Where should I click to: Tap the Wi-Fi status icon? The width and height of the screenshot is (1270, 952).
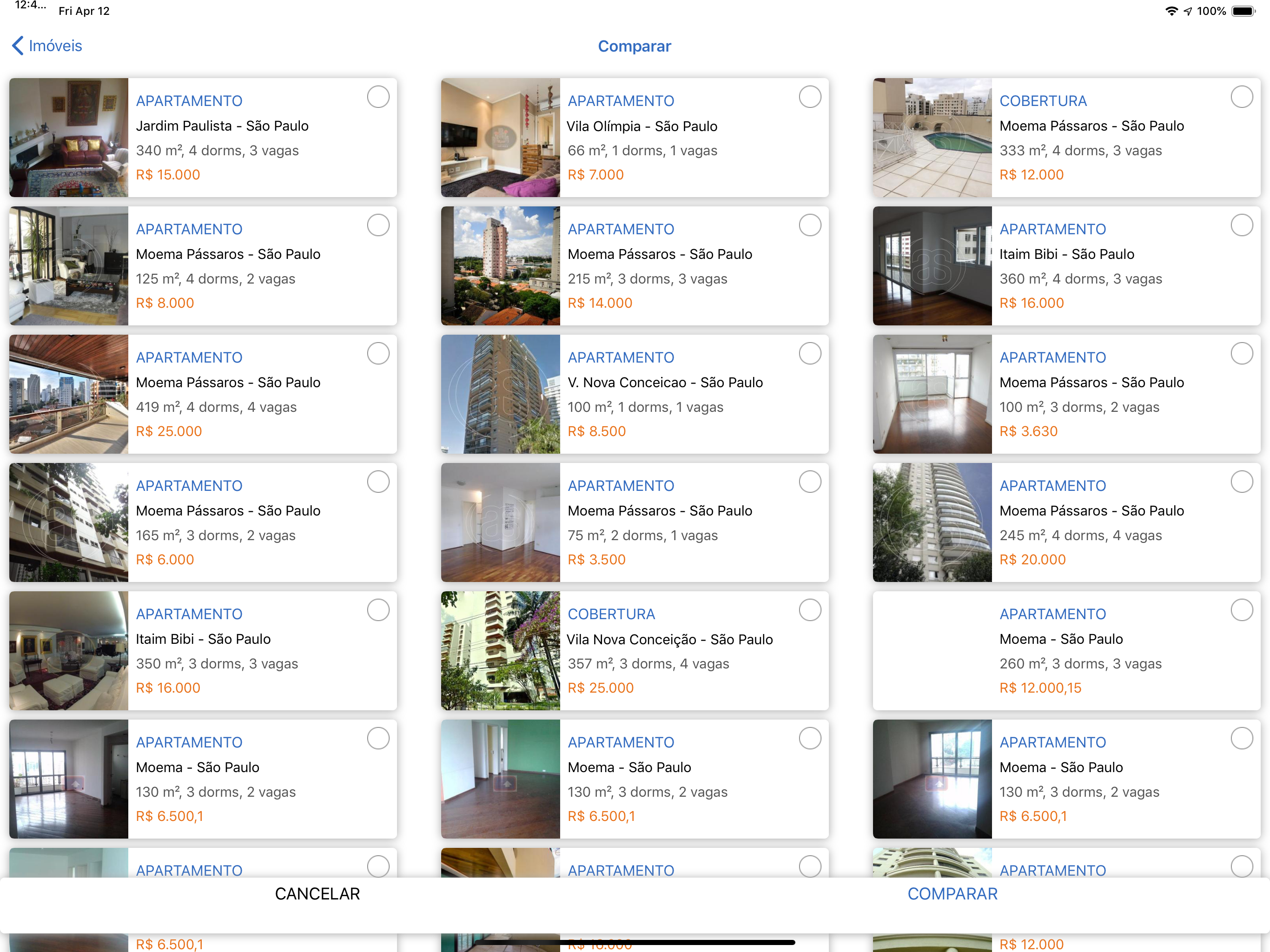coord(1171,11)
